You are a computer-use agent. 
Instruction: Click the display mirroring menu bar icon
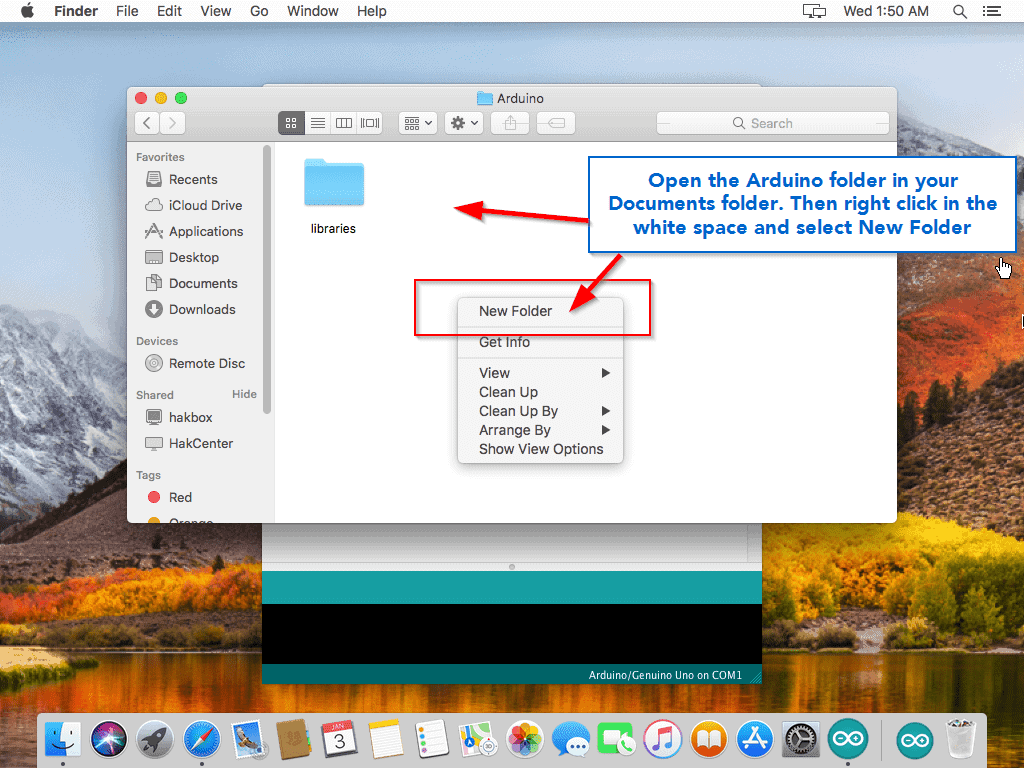[x=814, y=11]
